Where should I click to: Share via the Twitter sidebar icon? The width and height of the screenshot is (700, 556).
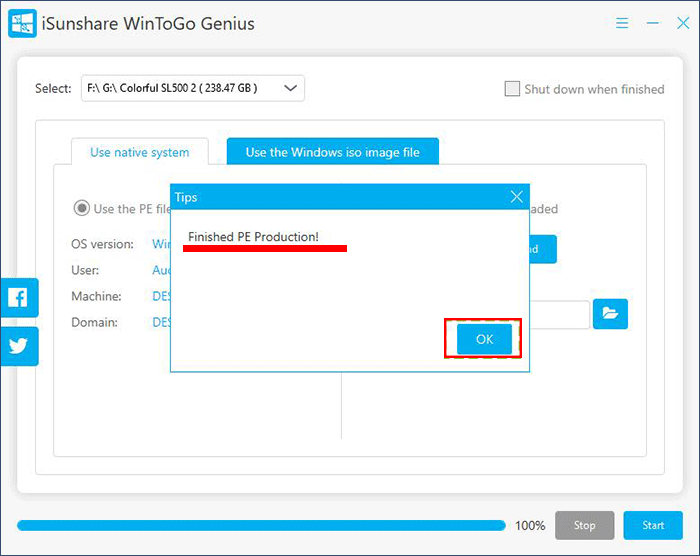pyautogui.click(x=19, y=346)
